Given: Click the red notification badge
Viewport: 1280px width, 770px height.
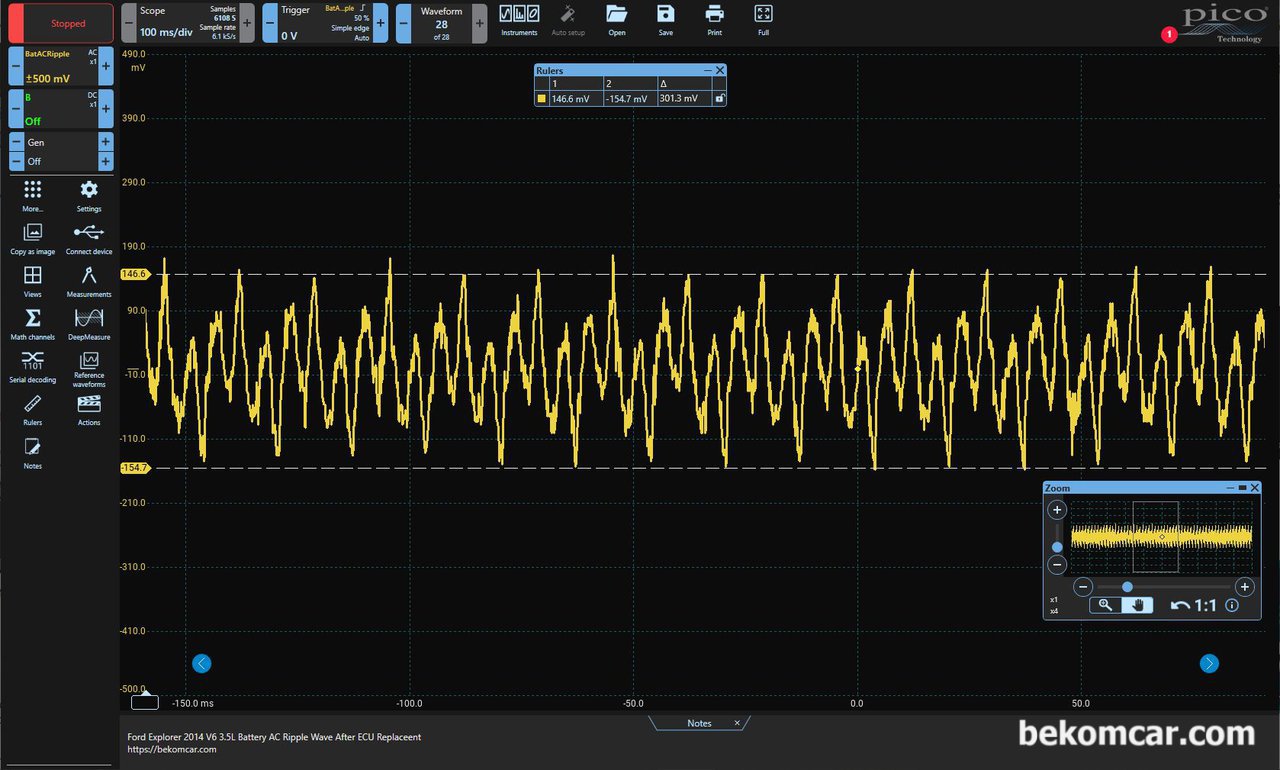Looking at the screenshot, I should 1168,35.
